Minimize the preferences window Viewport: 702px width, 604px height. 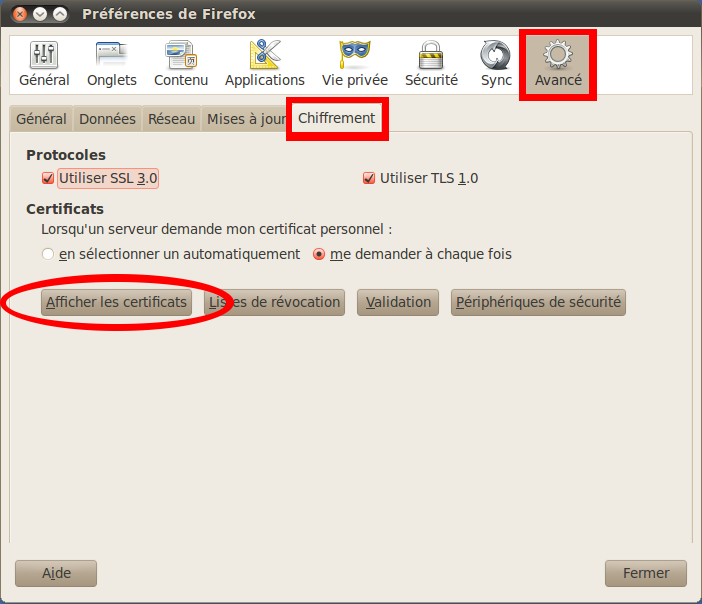point(40,14)
